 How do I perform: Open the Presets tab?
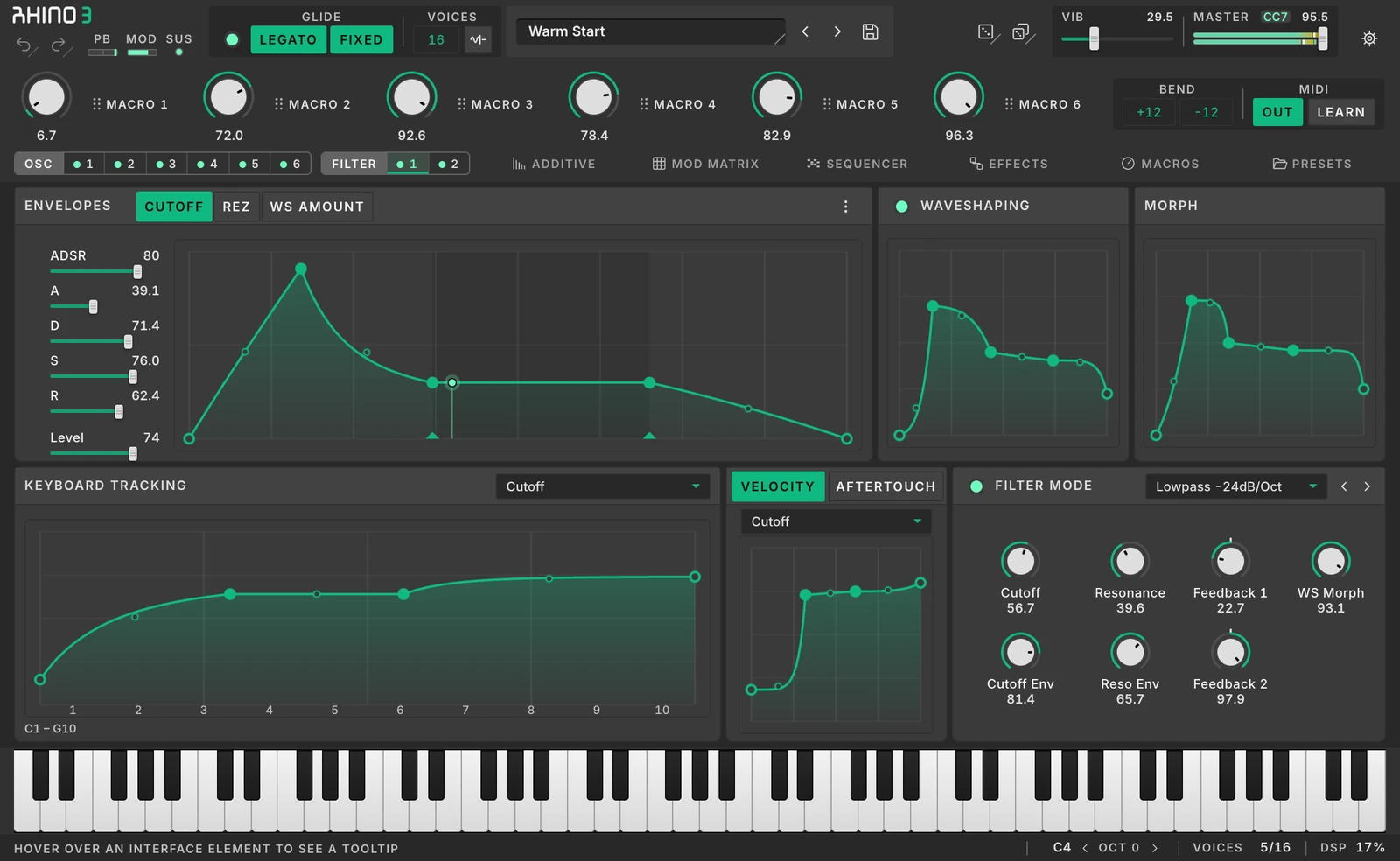coord(1312,164)
